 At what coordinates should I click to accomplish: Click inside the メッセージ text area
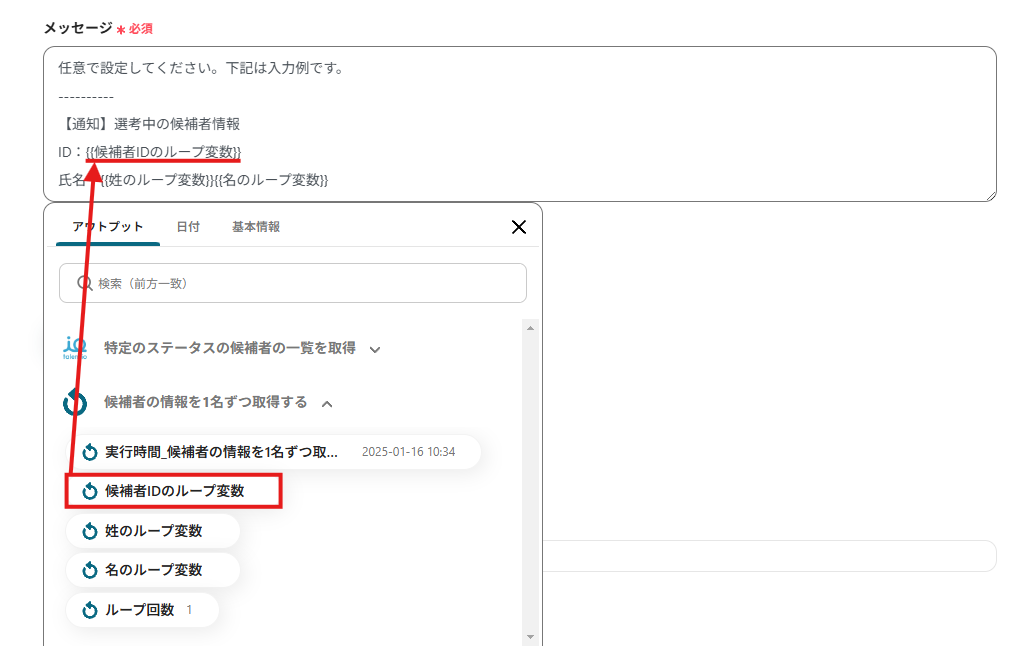pos(520,124)
